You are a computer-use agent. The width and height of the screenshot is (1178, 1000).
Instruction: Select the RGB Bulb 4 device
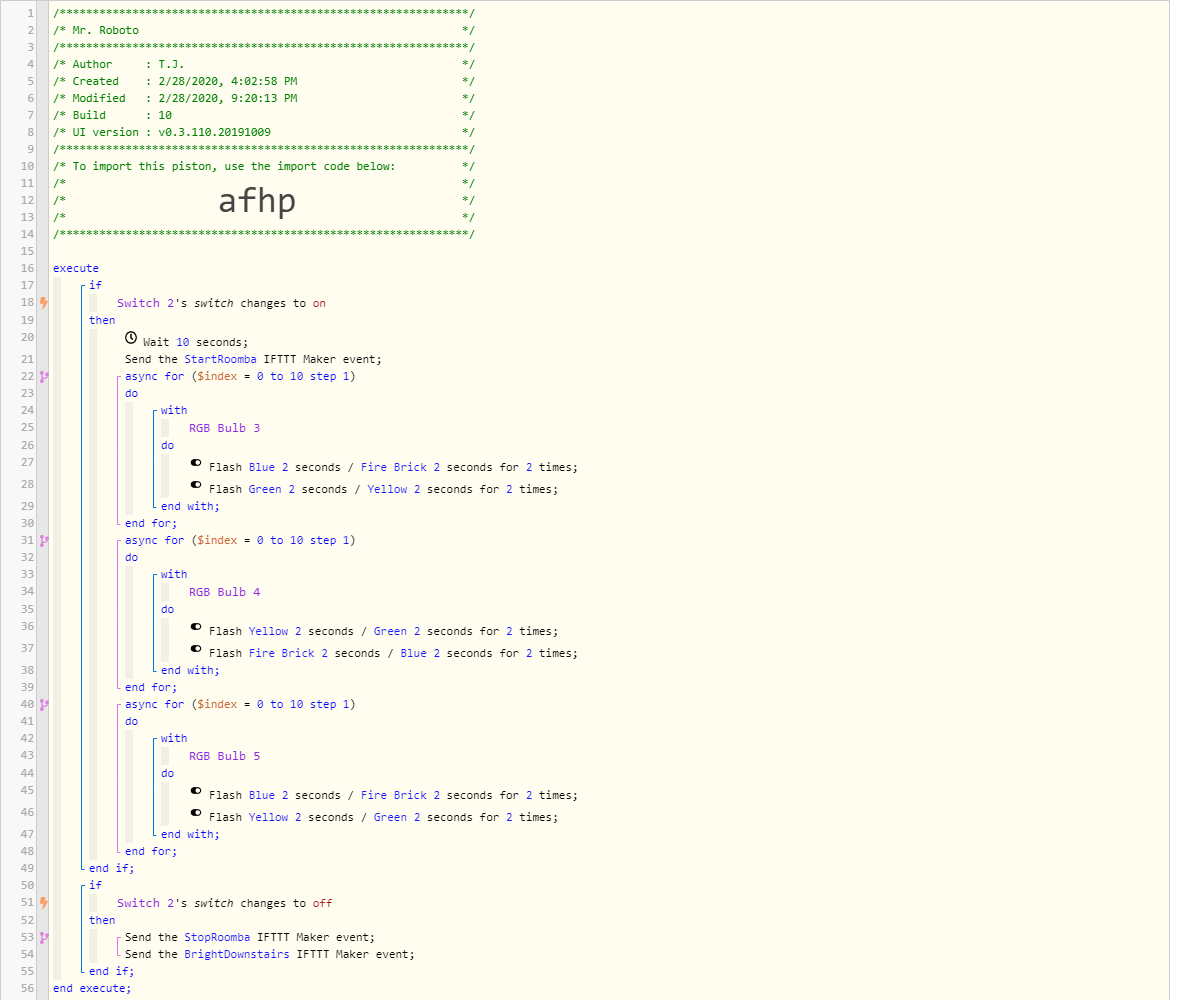click(224, 592)
